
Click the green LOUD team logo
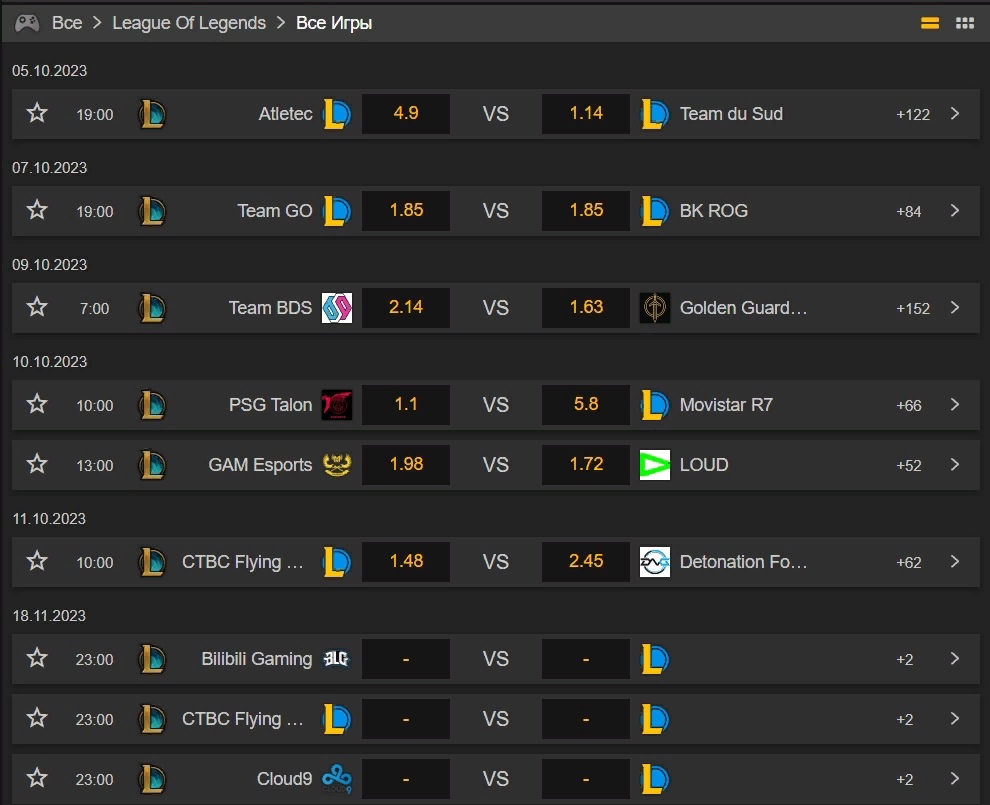[x=655, y=465]
